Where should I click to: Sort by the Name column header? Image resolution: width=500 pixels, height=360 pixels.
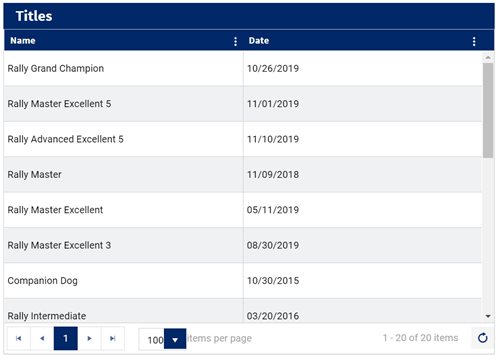pos(23,41)
